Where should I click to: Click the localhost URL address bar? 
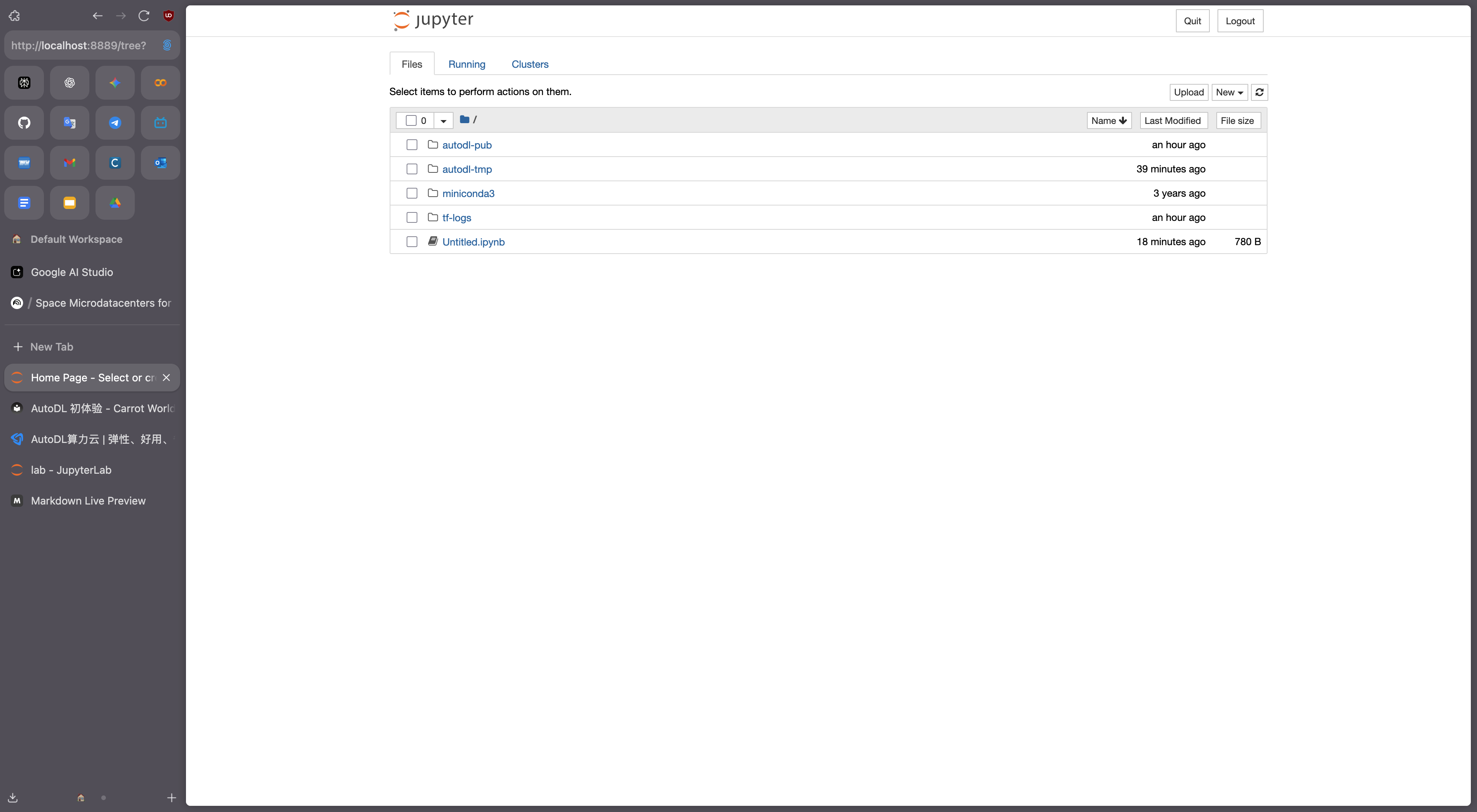tap(79, 45)
